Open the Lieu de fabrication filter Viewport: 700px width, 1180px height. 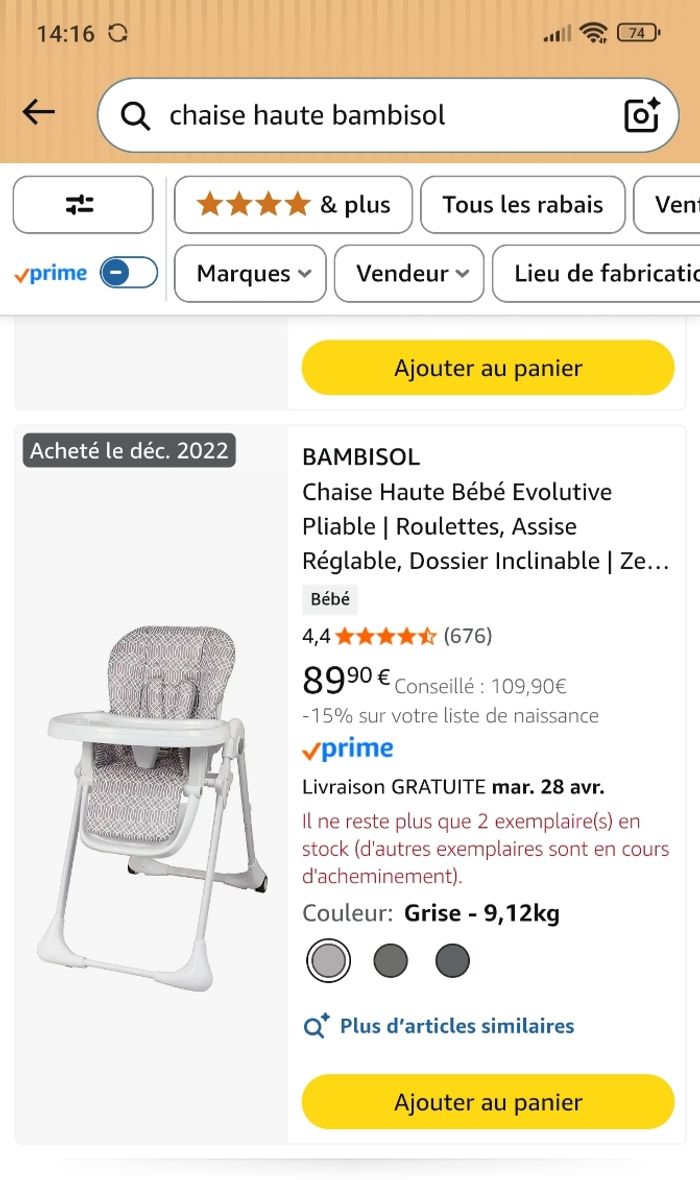tap(600, 273)
